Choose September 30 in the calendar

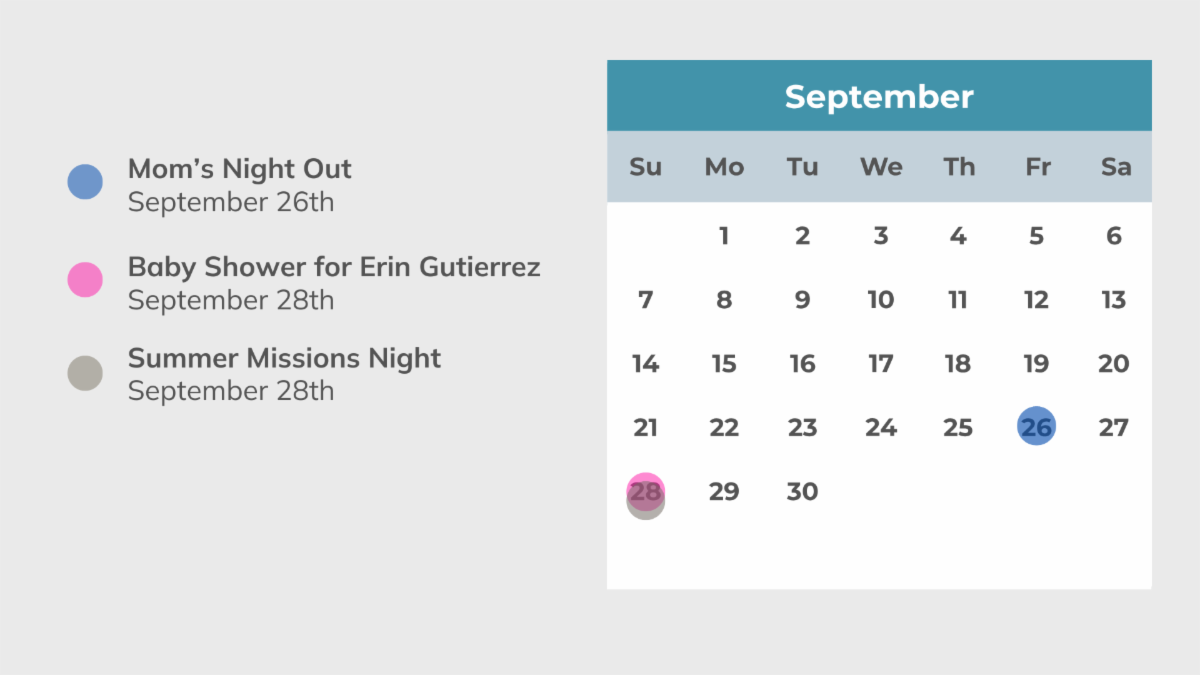pyautogui.click(x=802, y=492)
